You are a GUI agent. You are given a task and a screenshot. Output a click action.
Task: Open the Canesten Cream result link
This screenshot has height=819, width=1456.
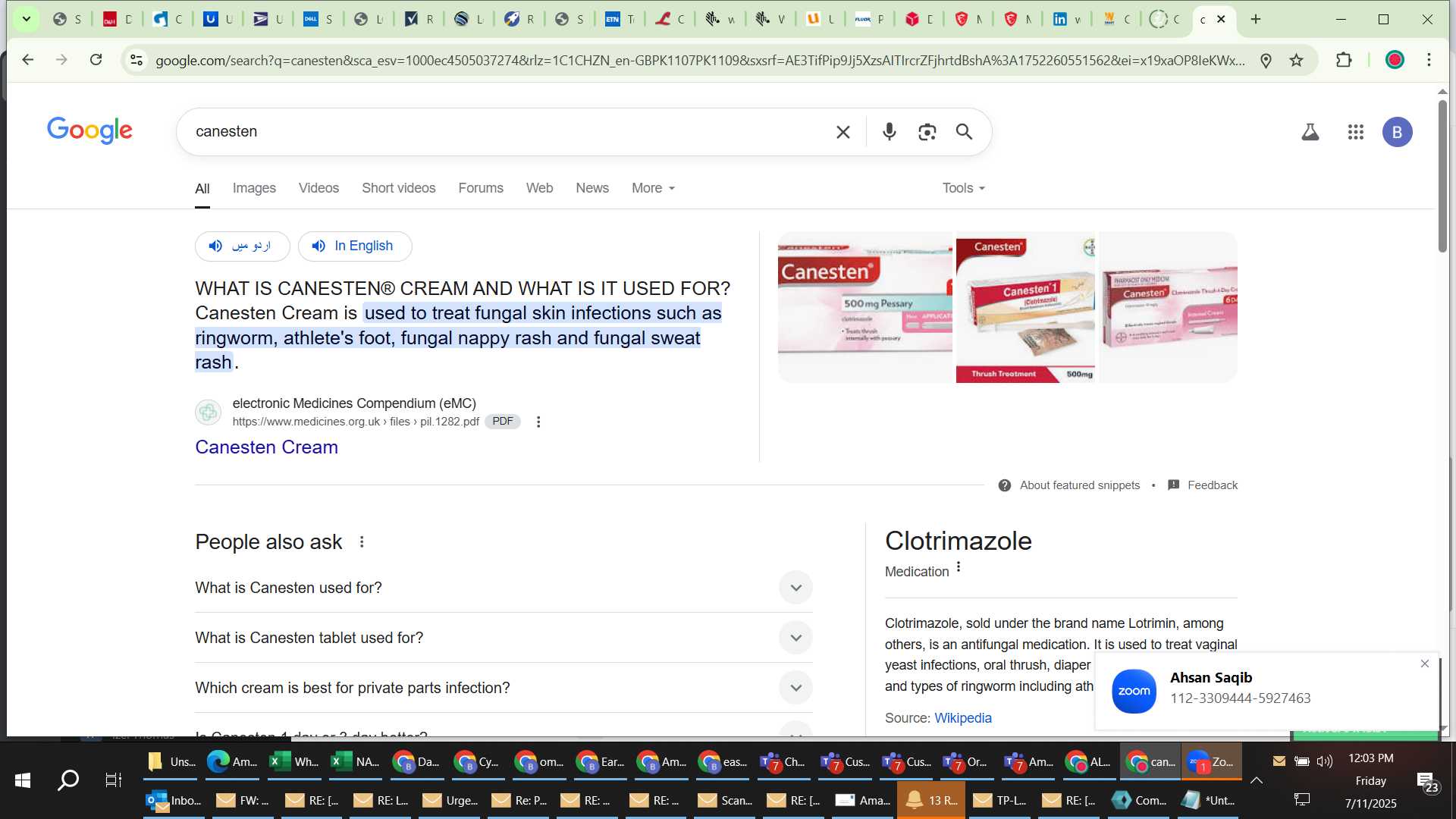coord(266,447)
